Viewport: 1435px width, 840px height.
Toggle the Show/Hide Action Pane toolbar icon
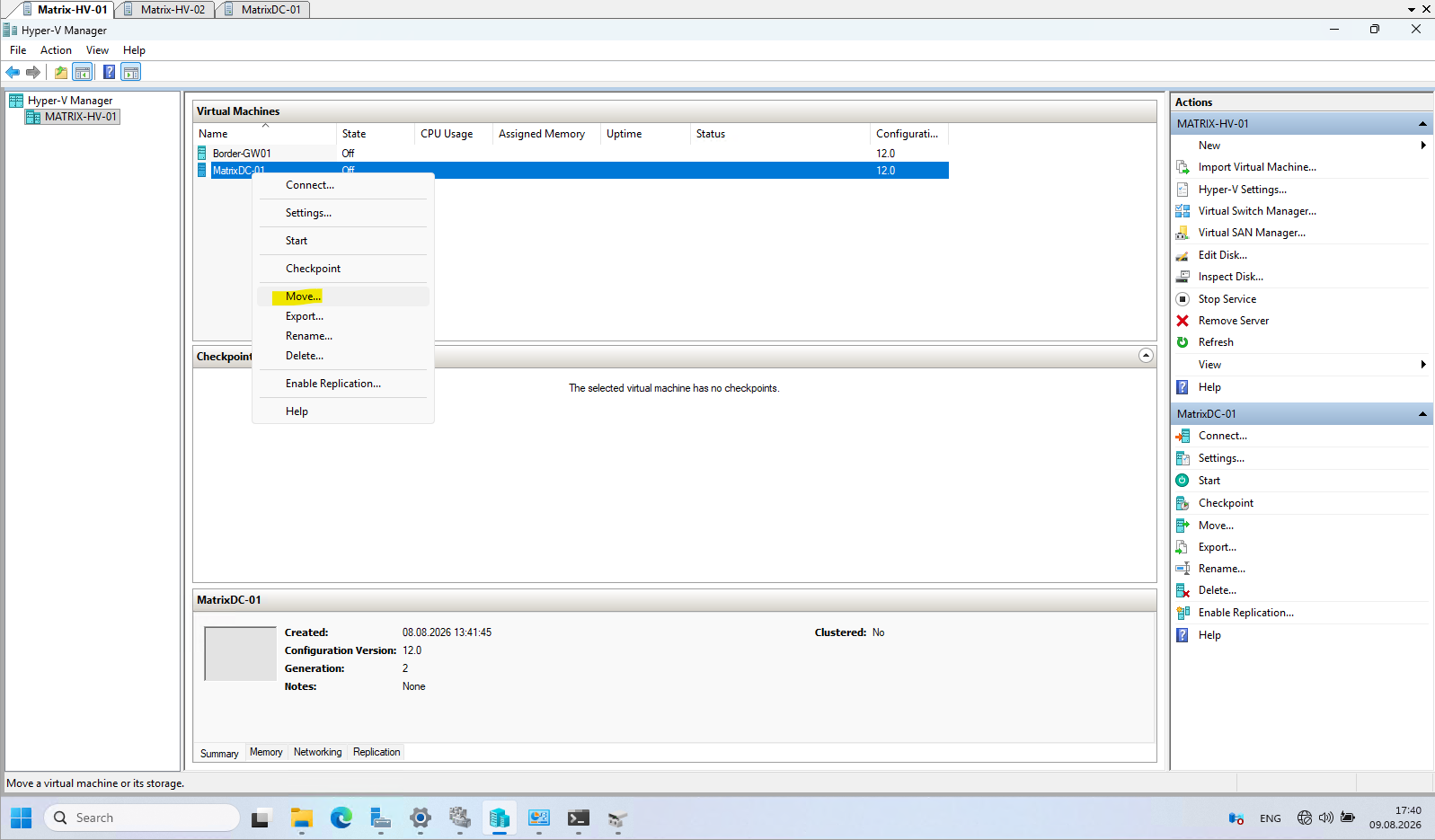point(131,72)
